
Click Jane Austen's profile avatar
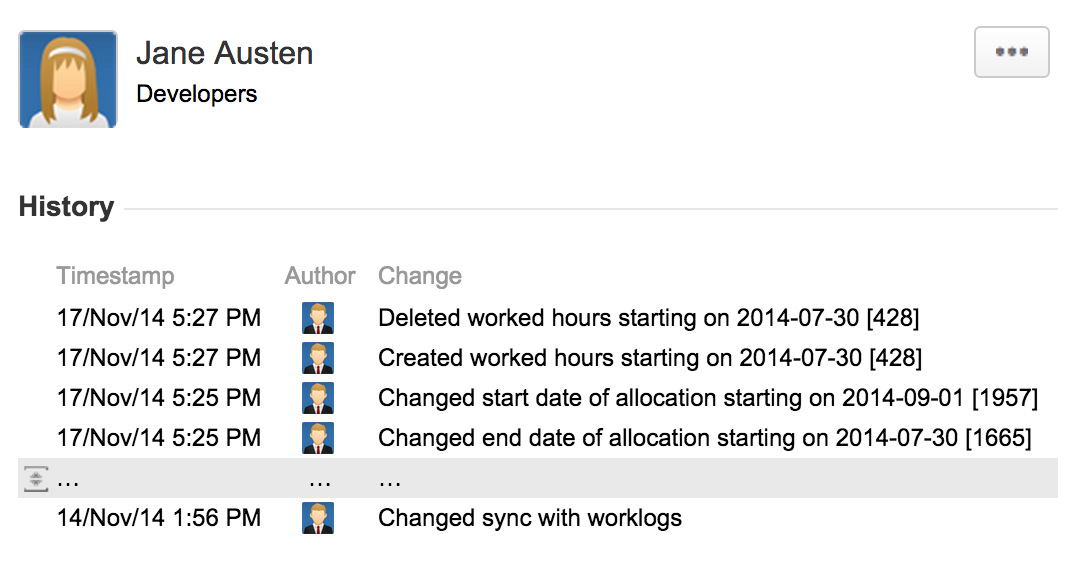68,79
